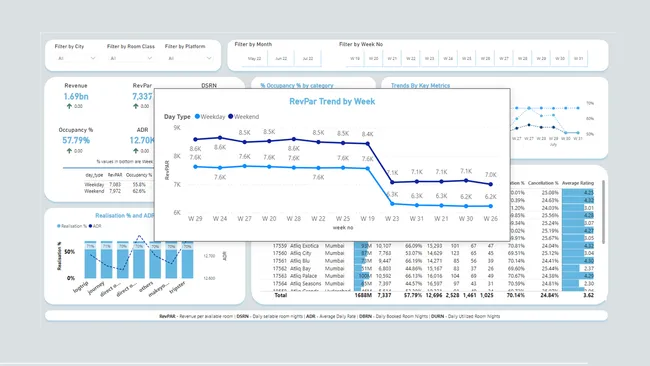Click the green up arrow under Revenue
The height and width of the screenshot is (366, 650).
69,106
